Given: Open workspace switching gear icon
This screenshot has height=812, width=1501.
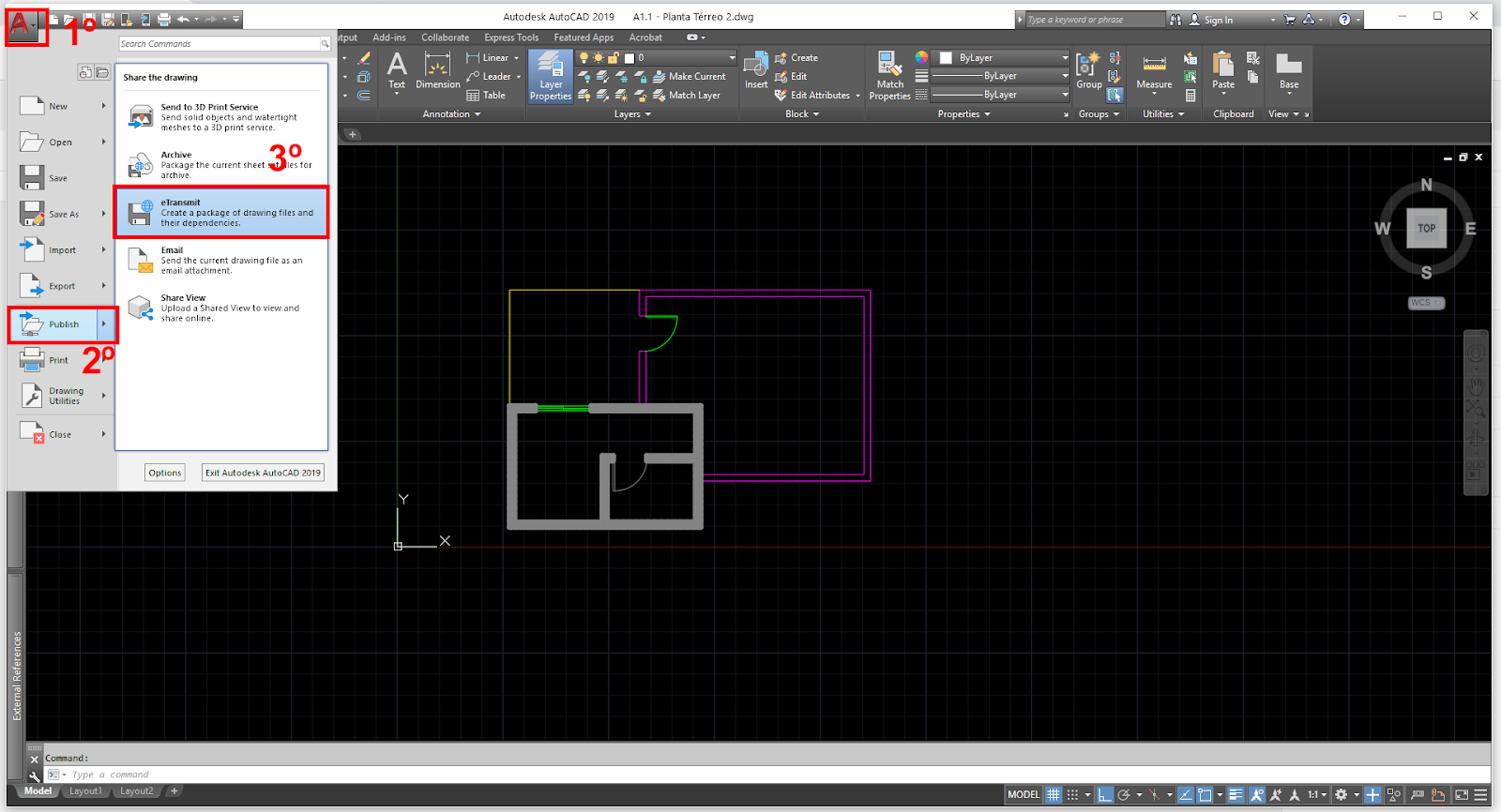Looking at the screenshot, I should tap(1341, 794).
